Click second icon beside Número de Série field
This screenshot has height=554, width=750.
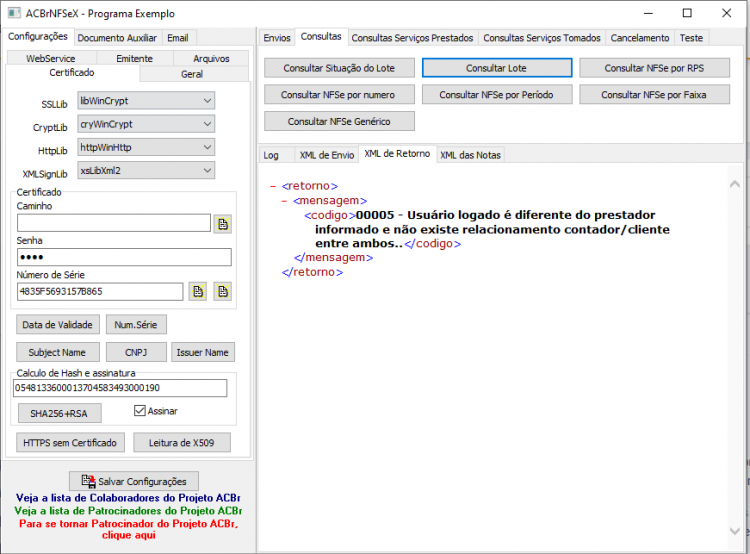[223, 291]
